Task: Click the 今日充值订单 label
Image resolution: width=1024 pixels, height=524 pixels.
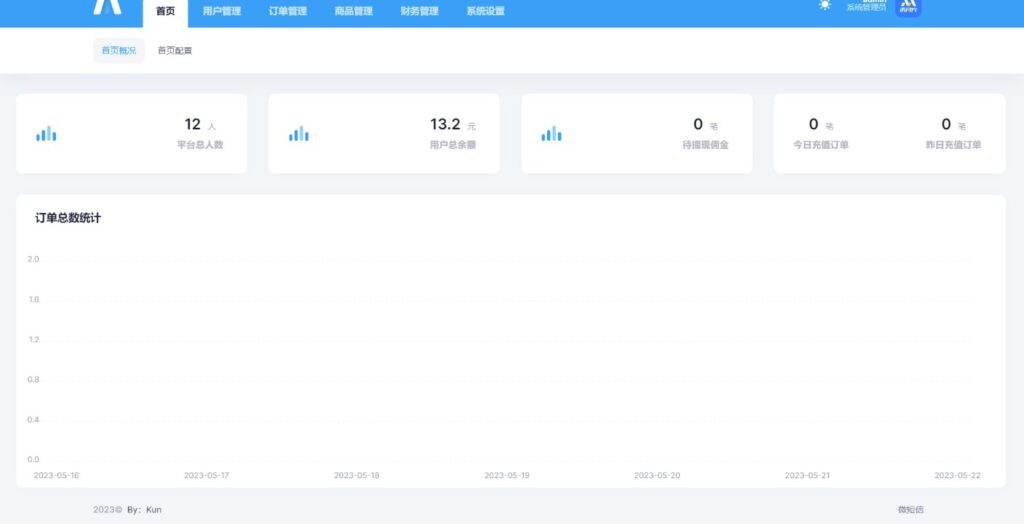Action: click(821, 145)
